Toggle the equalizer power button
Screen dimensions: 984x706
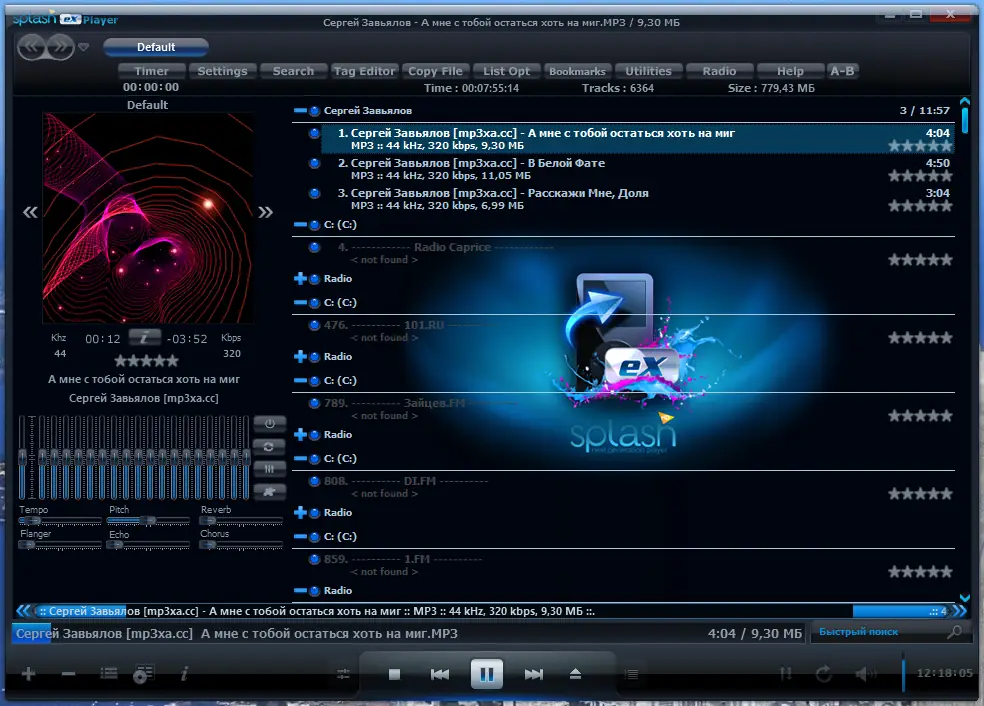click(x=269, y=424)
